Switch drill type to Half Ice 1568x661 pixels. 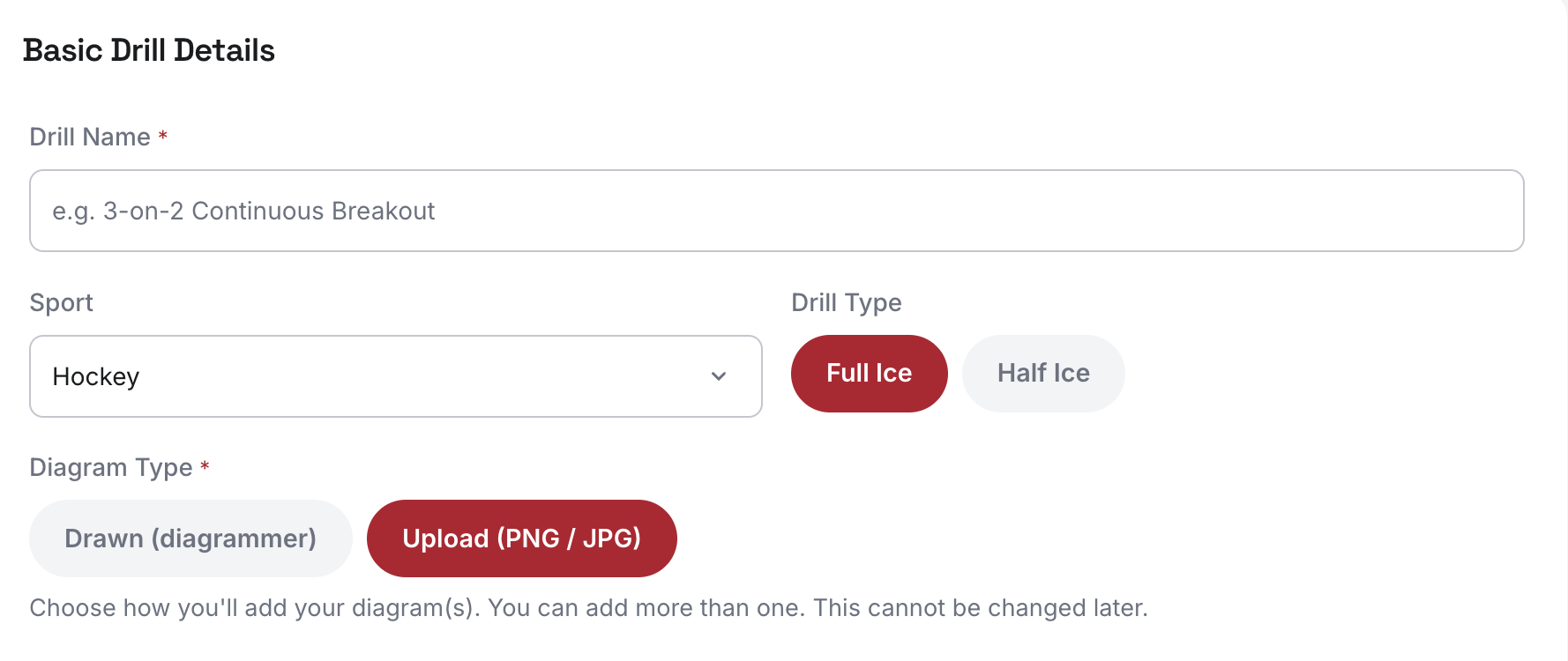1043,374
